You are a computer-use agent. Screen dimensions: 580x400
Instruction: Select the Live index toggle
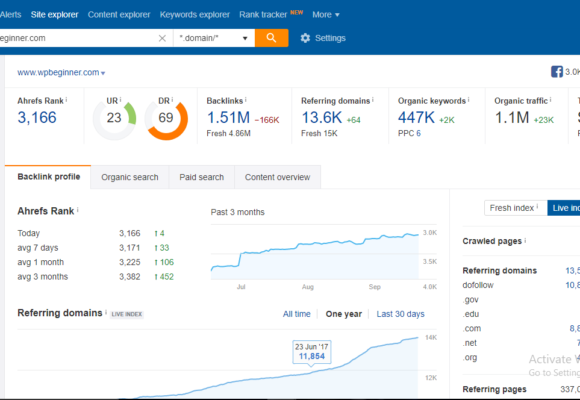point(564,208)
